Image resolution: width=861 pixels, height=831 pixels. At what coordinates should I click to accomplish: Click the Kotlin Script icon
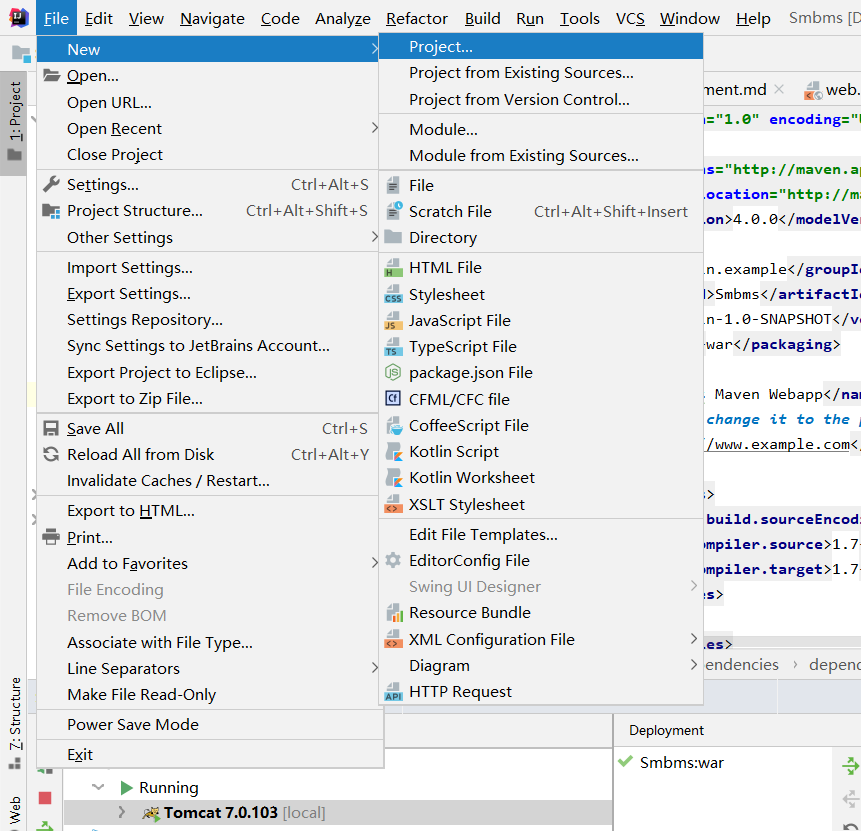coord(394,451)
